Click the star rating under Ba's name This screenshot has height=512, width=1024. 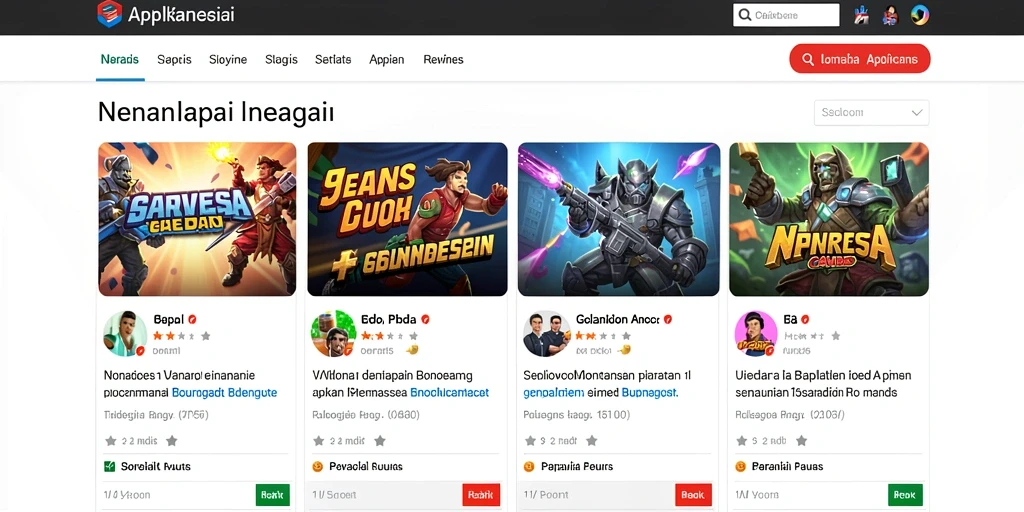click(812, 336)
